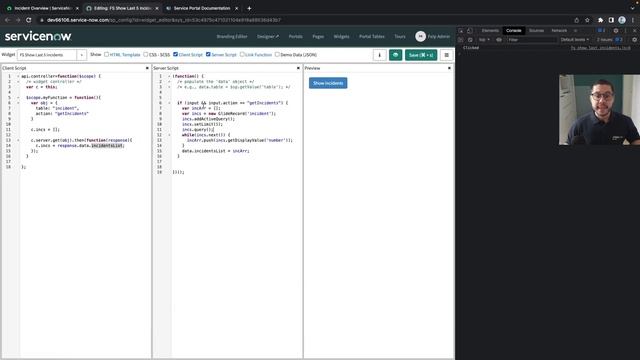
Task: Click the green preview eye button
Action: [x=396, y=55]
